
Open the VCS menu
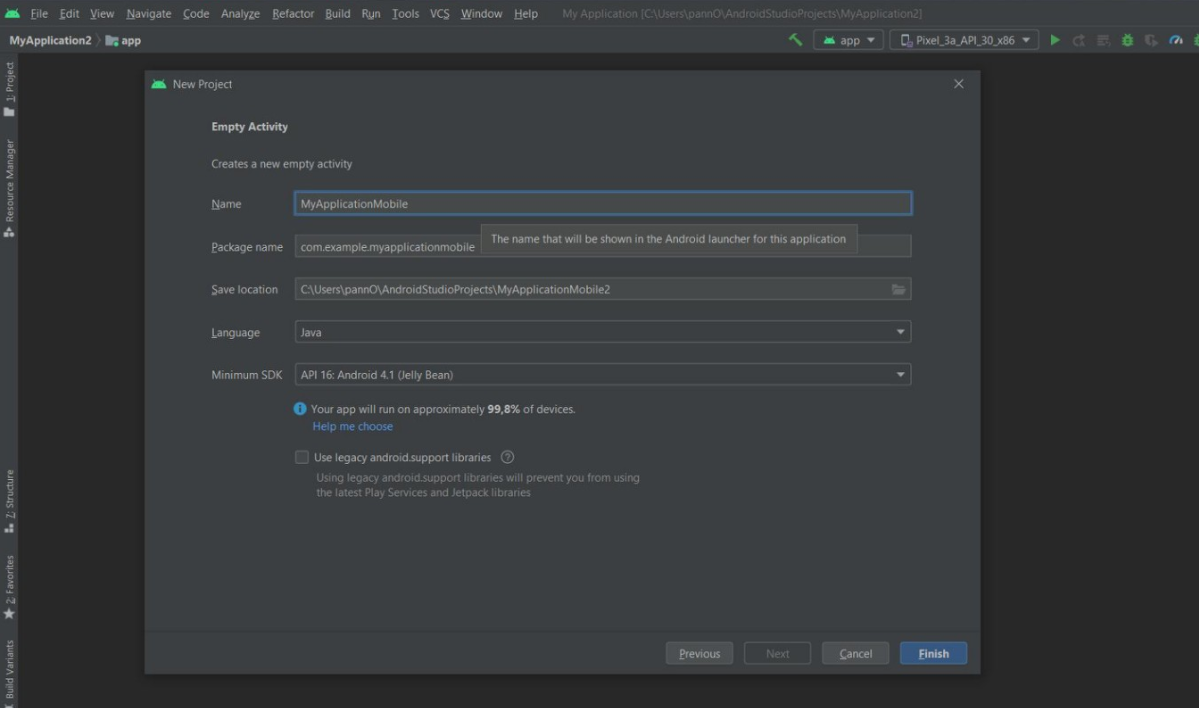[x=440, y=13]
